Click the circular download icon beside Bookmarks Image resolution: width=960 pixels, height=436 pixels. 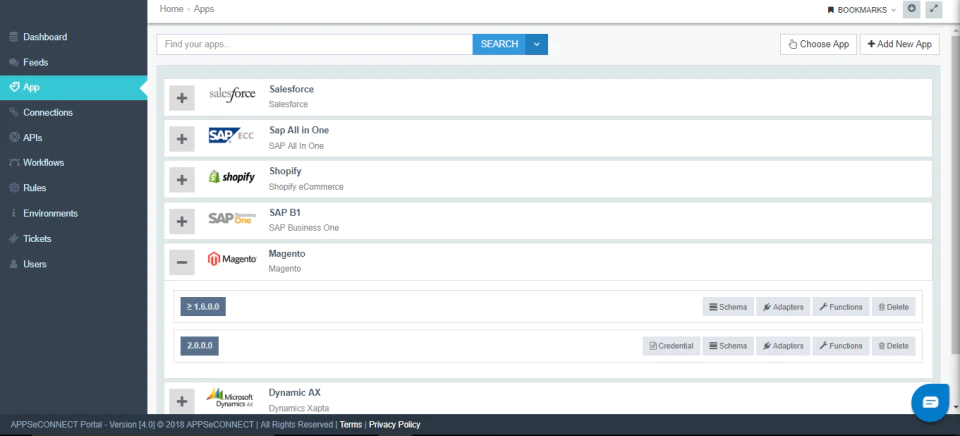tap(912, 9)
